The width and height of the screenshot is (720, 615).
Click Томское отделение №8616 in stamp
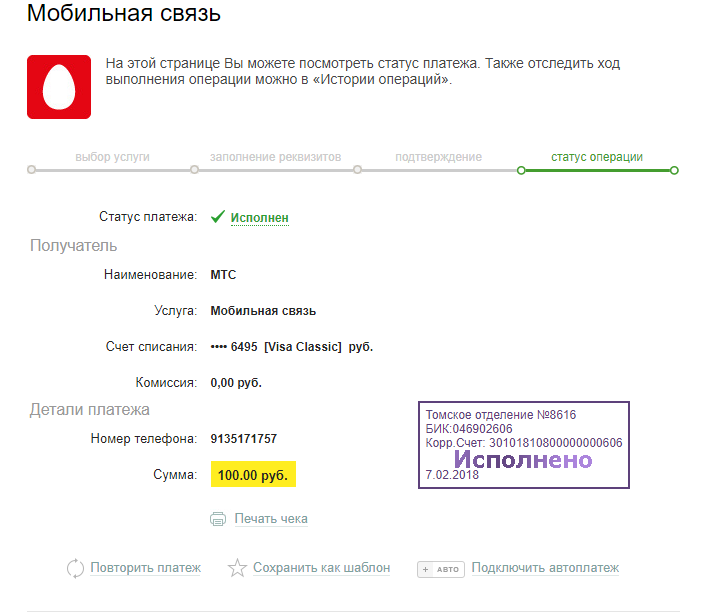501,415
